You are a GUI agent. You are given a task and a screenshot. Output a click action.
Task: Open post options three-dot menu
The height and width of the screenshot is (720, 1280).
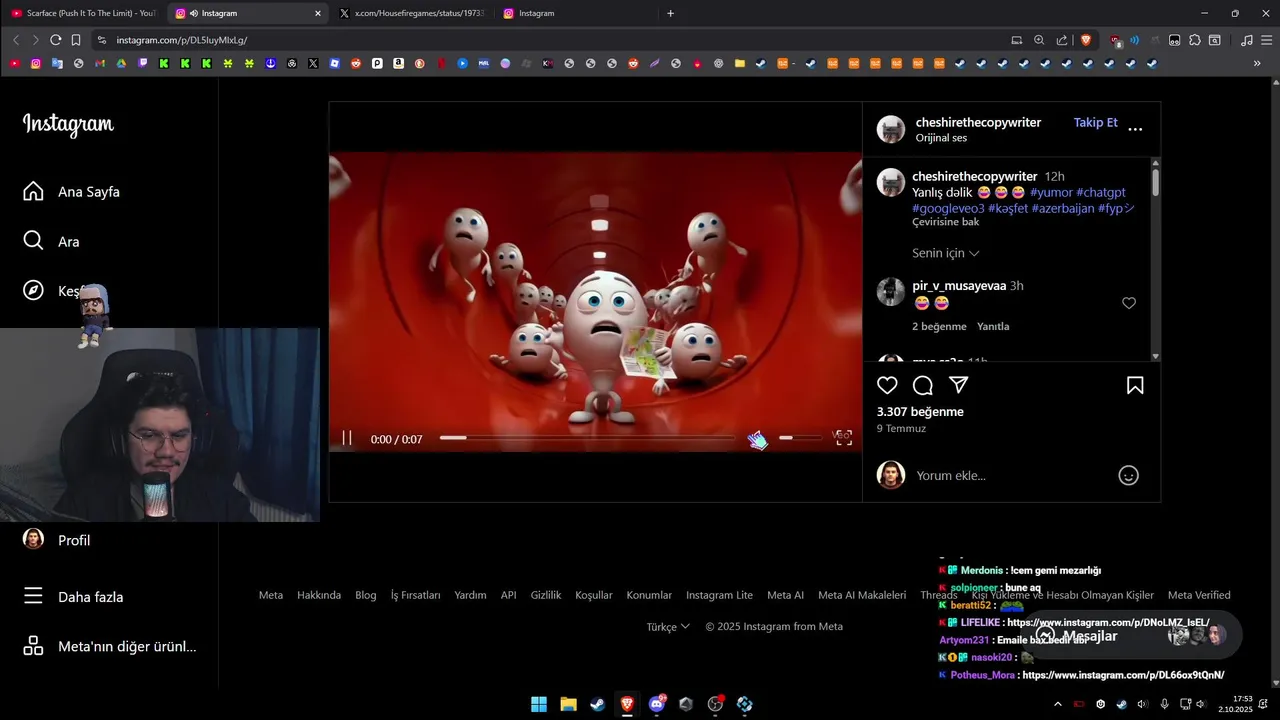1135,129
